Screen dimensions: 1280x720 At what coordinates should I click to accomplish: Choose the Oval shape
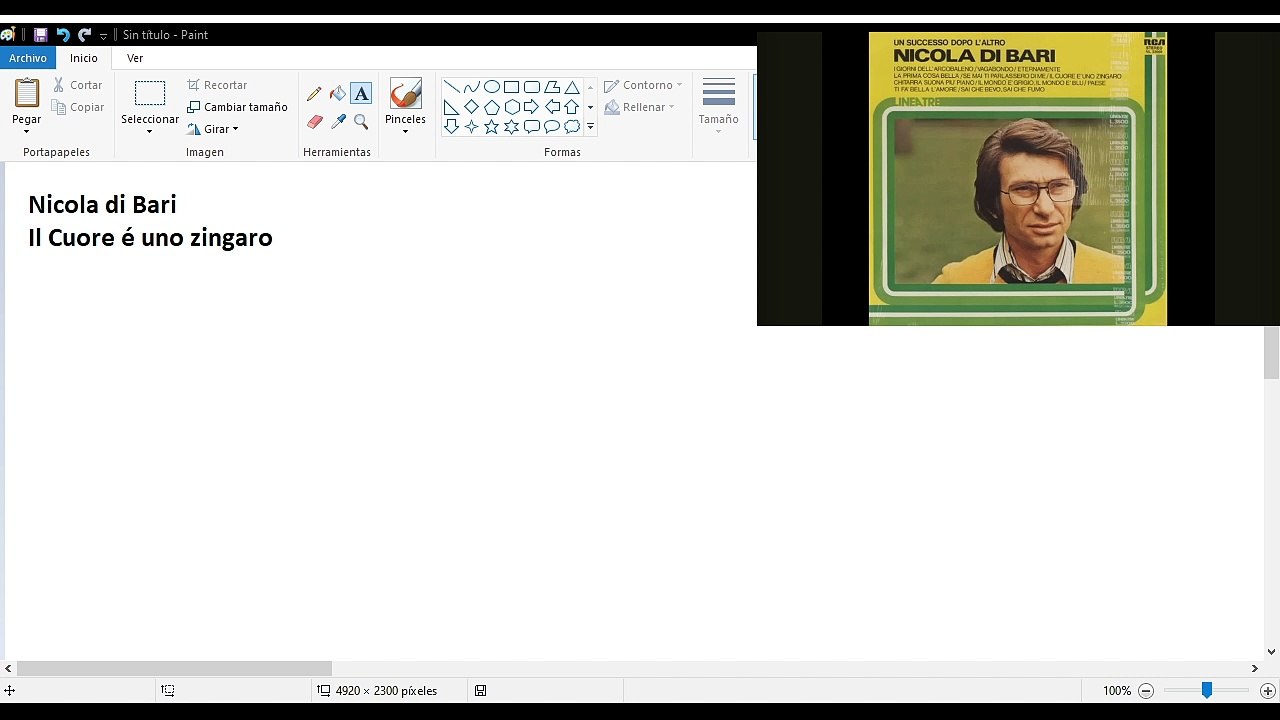(492, 87)
